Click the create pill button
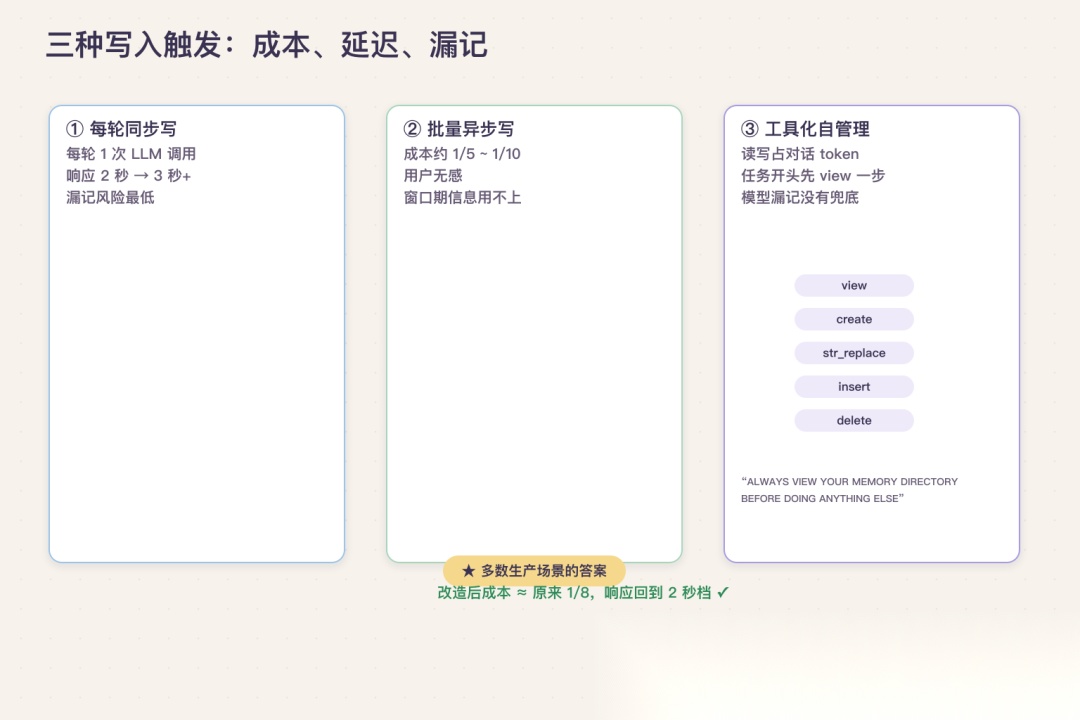The height and width of the screenshot is (720, 1080). click(853, 319)
